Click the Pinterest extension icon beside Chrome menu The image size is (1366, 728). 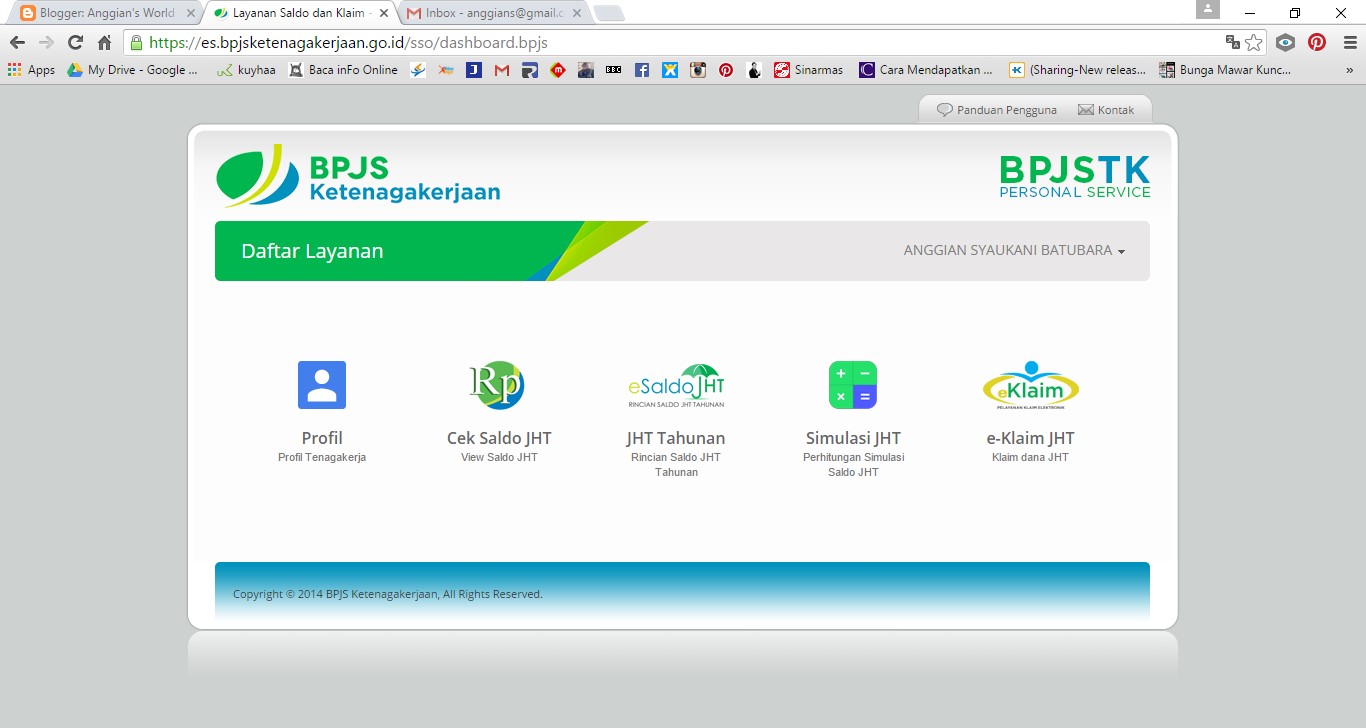pyautogui.click(x=1317, y=43)
